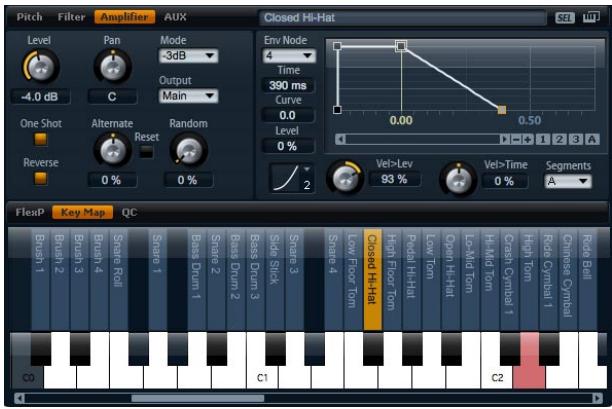Click the Vel>Time 0 % value field
Image resolution: width=612 pixels, height=409 pixels.
pos(505,181)
